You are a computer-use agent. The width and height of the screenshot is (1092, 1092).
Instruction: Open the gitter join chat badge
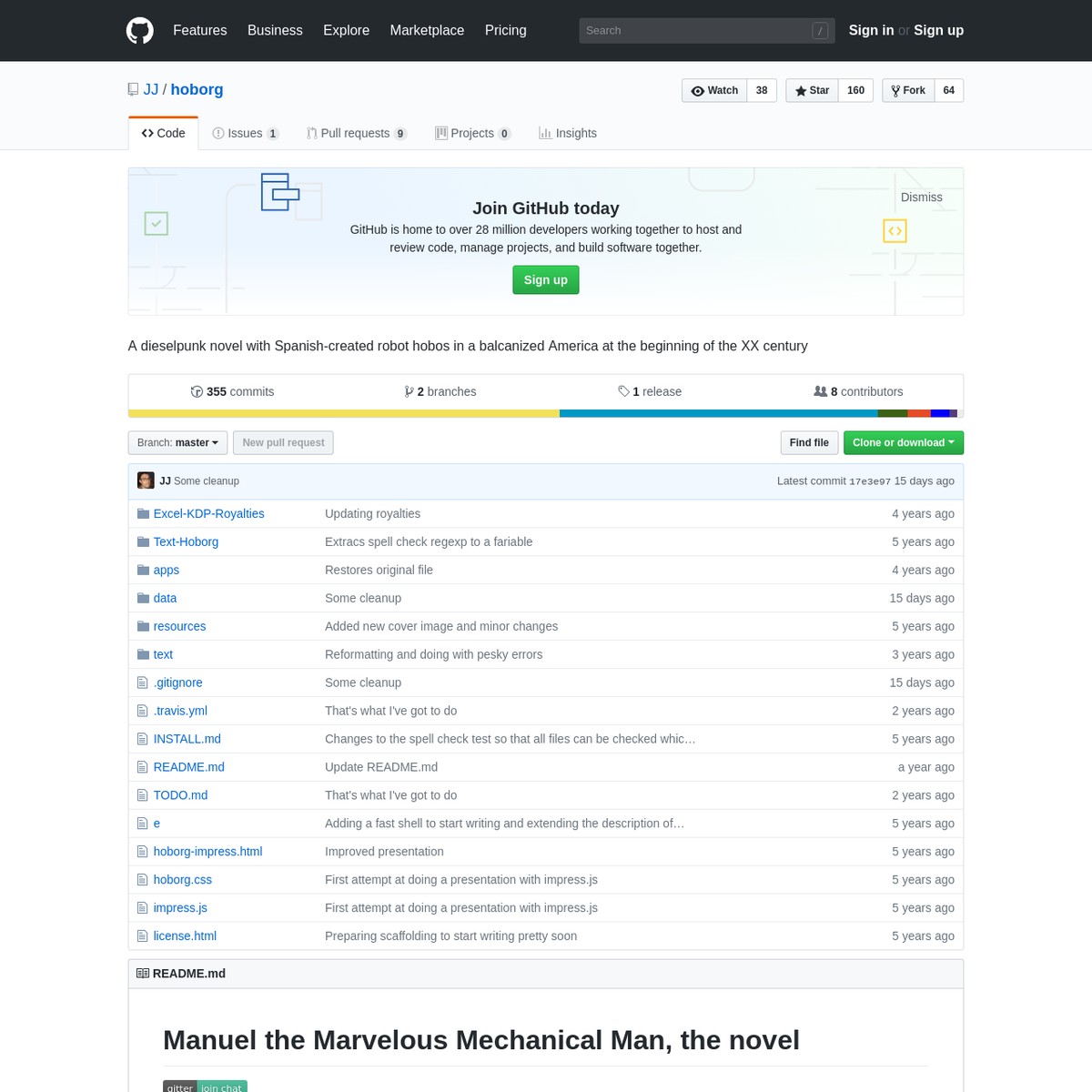coord(205,1087)
